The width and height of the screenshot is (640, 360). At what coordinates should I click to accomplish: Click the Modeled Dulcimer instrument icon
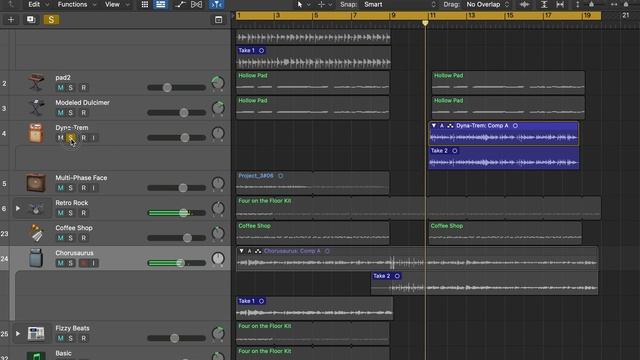[x=36, y=108]
